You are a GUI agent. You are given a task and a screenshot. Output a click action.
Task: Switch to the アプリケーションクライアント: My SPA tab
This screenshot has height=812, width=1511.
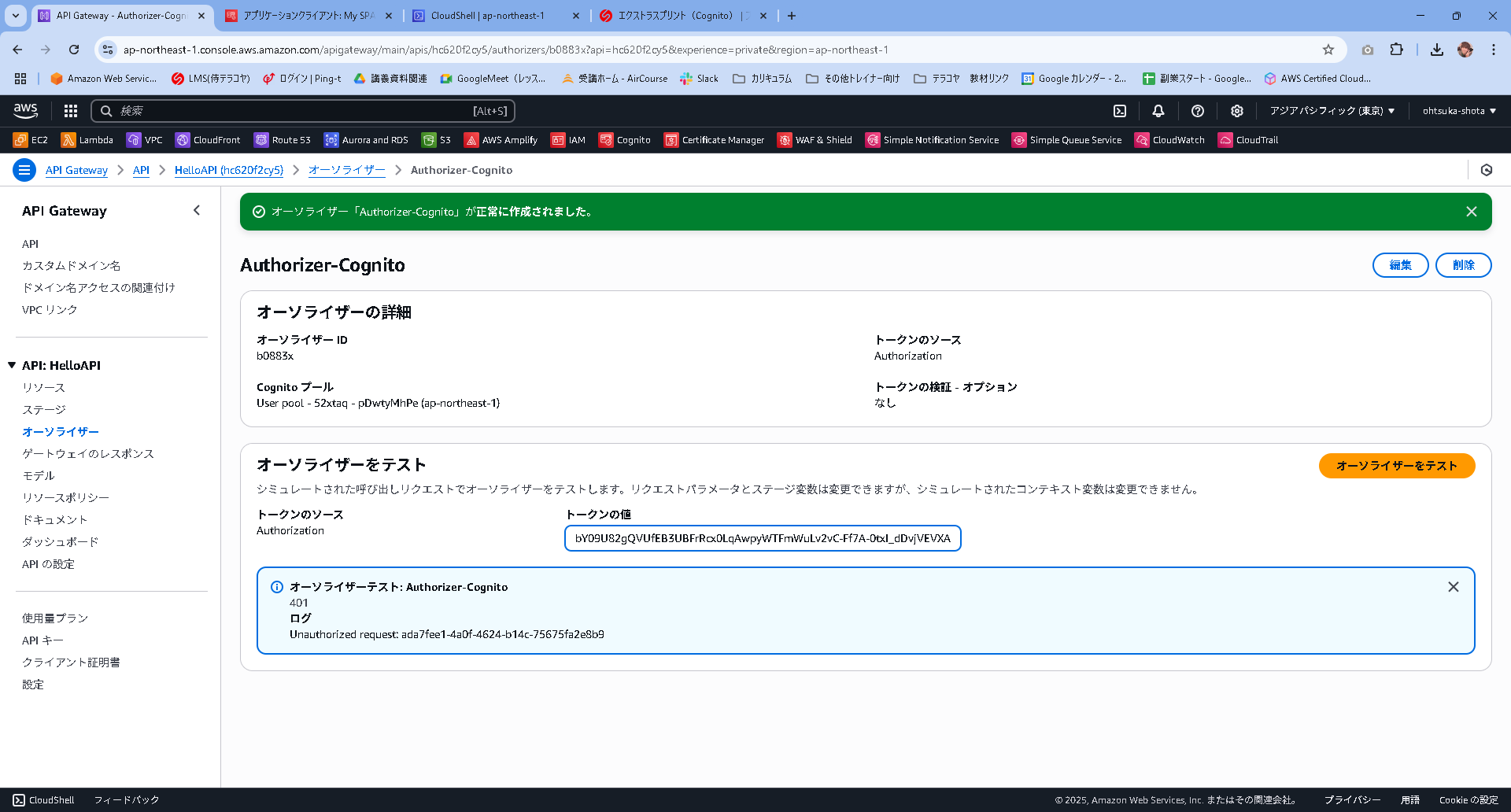click(x=308, y=16)
